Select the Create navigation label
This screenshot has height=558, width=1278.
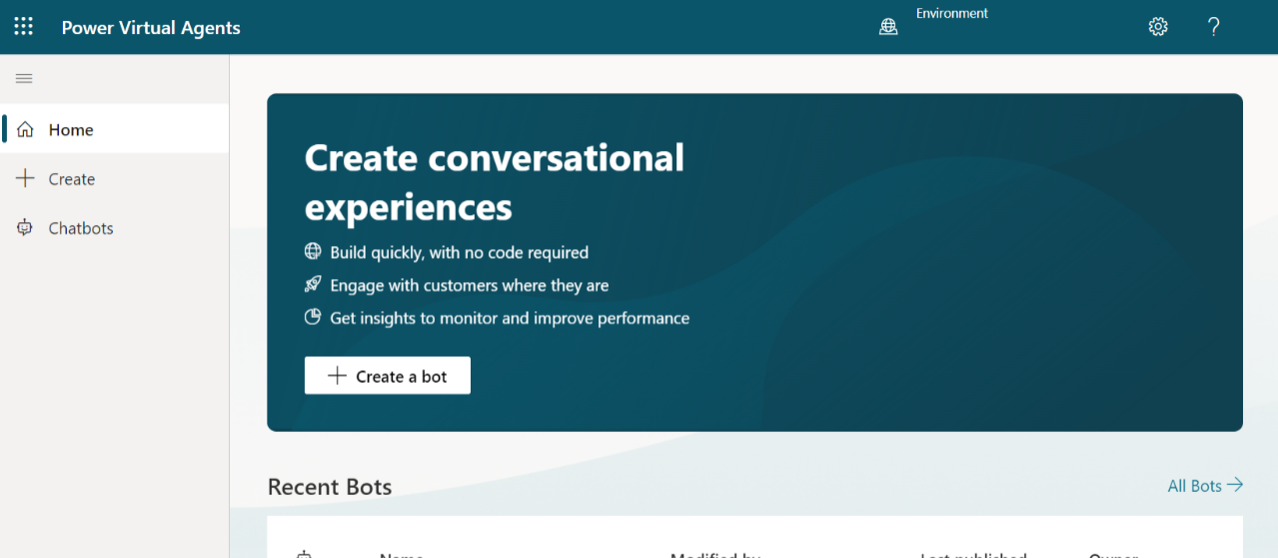point(72,179)
